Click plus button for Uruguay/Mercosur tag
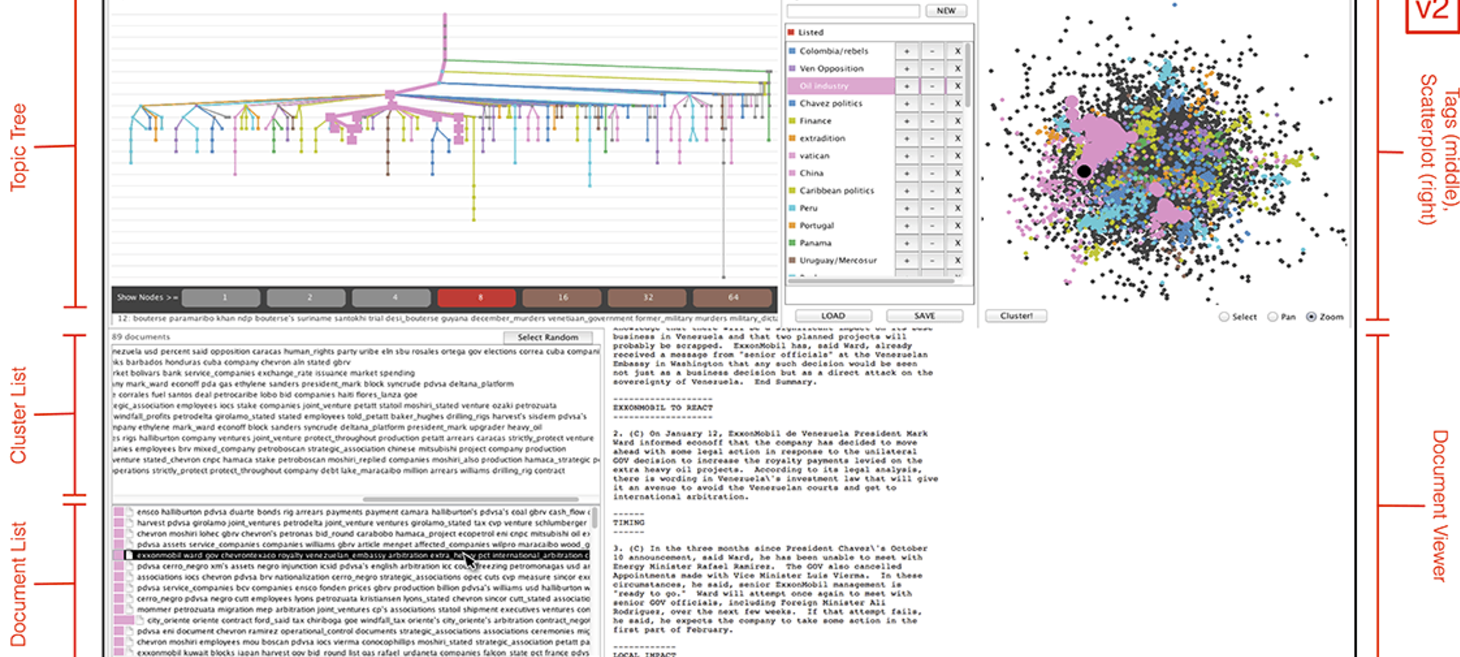 (x=906, y=260)
